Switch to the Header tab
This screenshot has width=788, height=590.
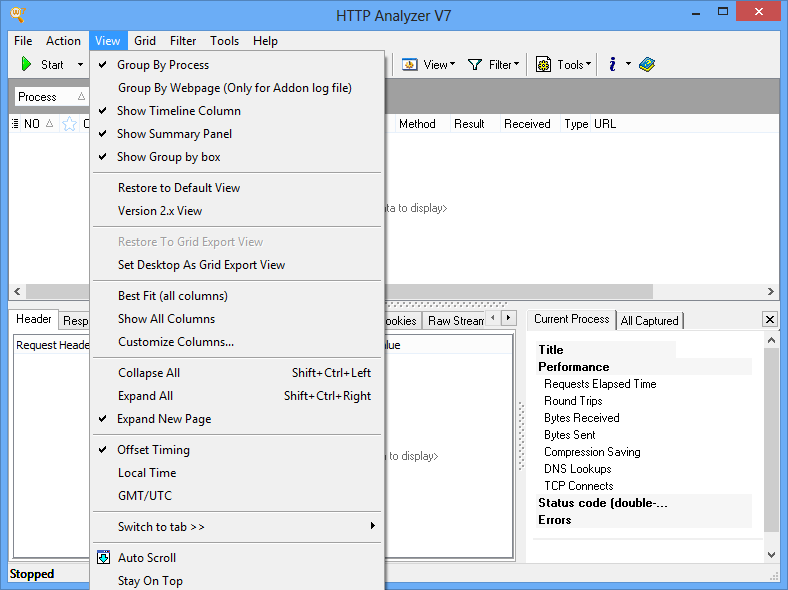34,319
